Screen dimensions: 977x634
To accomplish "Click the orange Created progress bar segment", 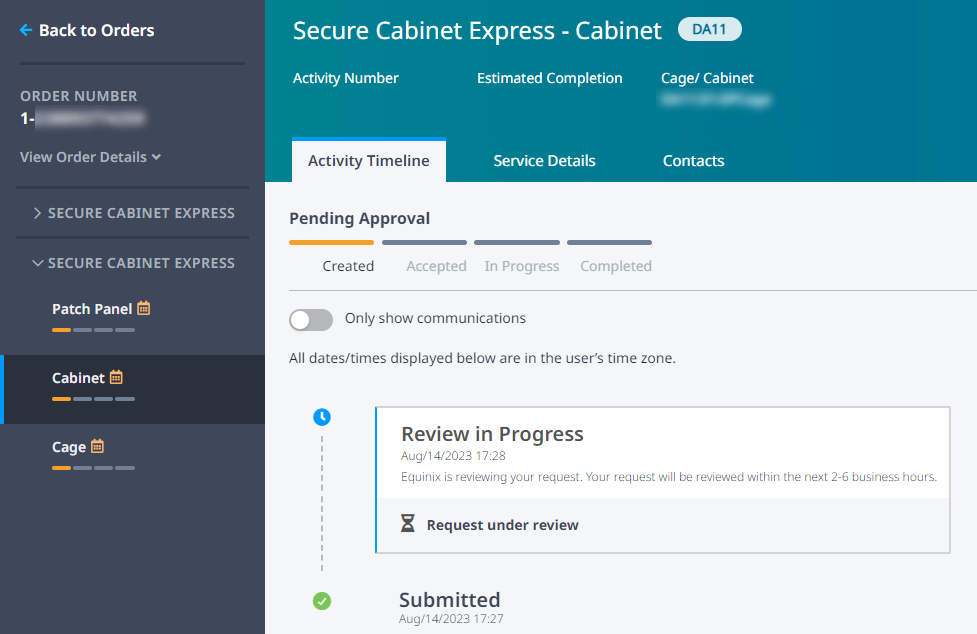I will (x=331, y=242).
